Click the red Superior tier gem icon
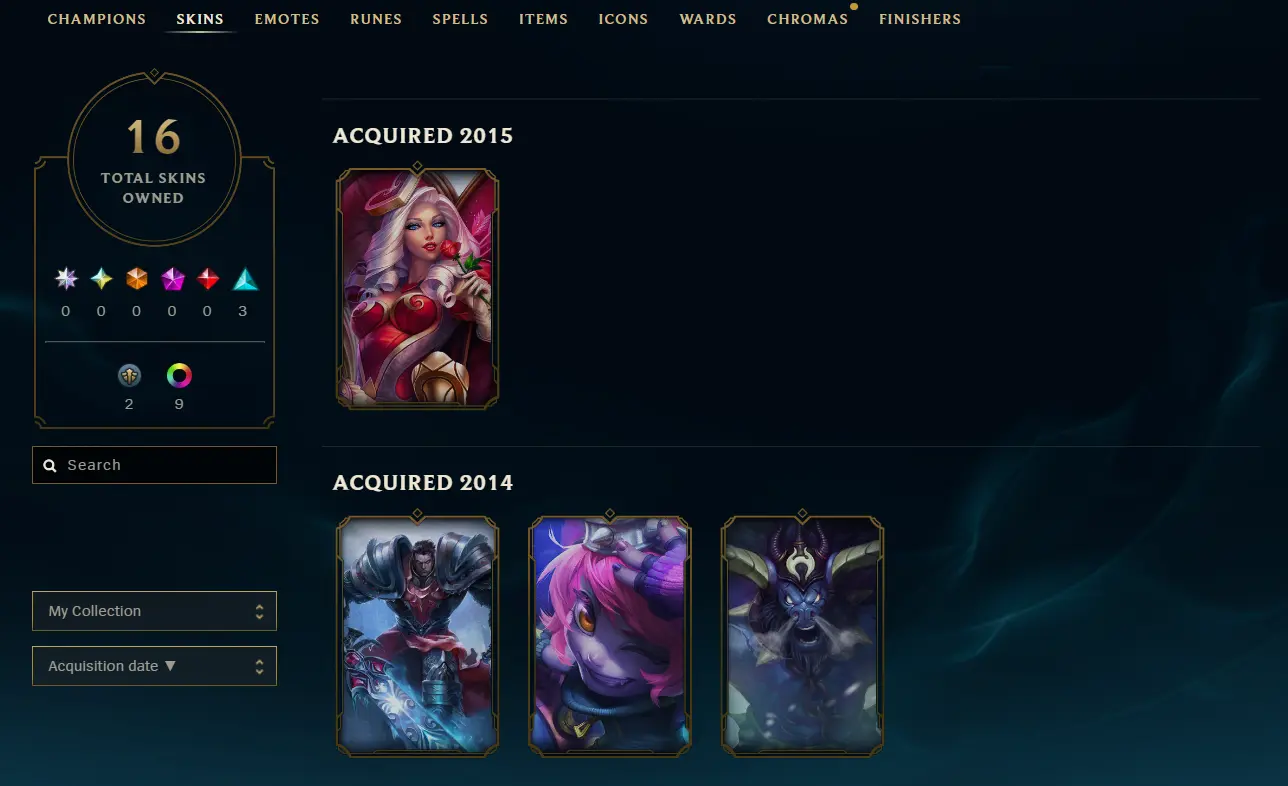This screenshot has height=786, width=1288. click(x=208, y=279)
